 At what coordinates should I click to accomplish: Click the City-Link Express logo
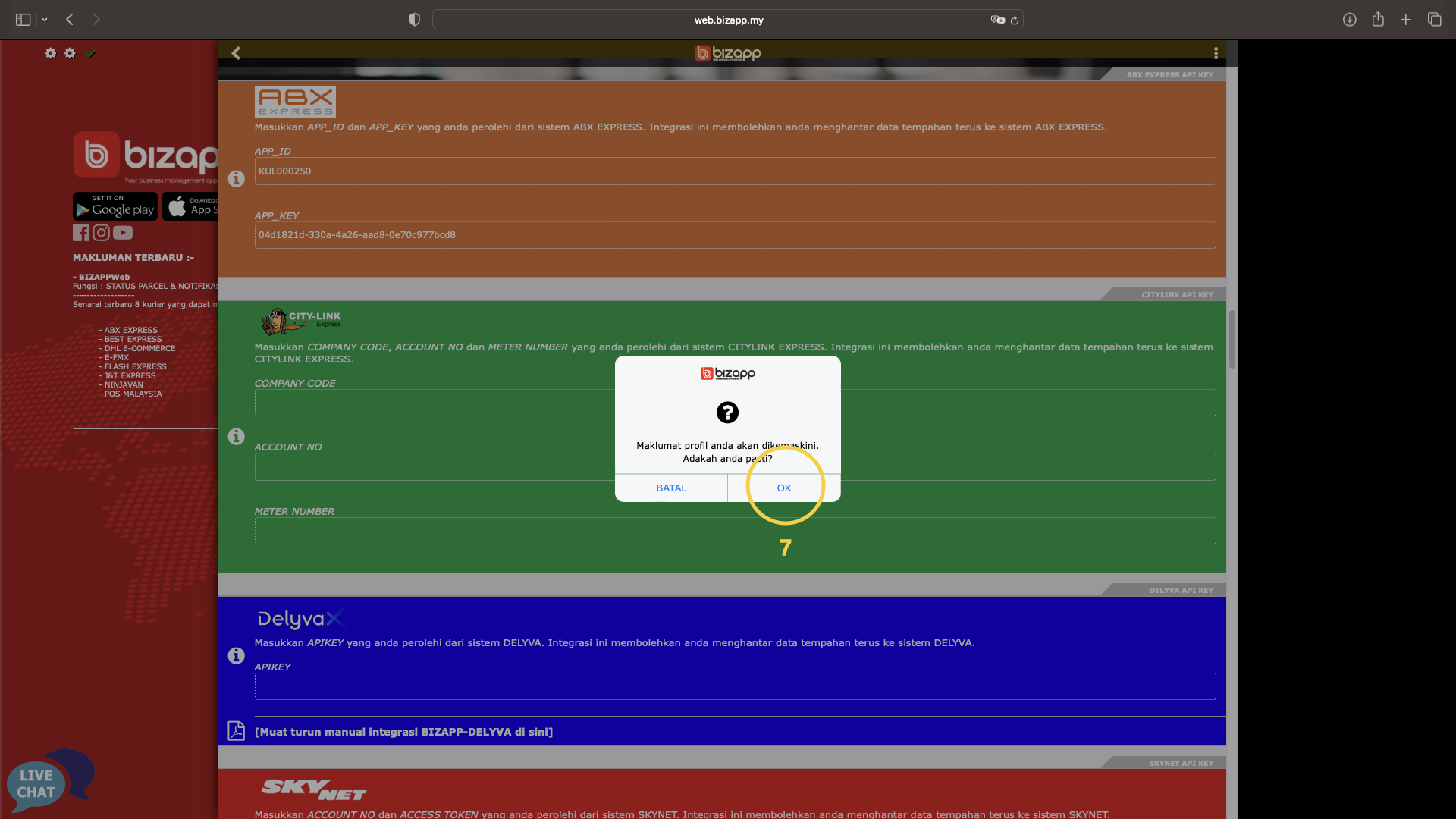[x=301, y=322]
